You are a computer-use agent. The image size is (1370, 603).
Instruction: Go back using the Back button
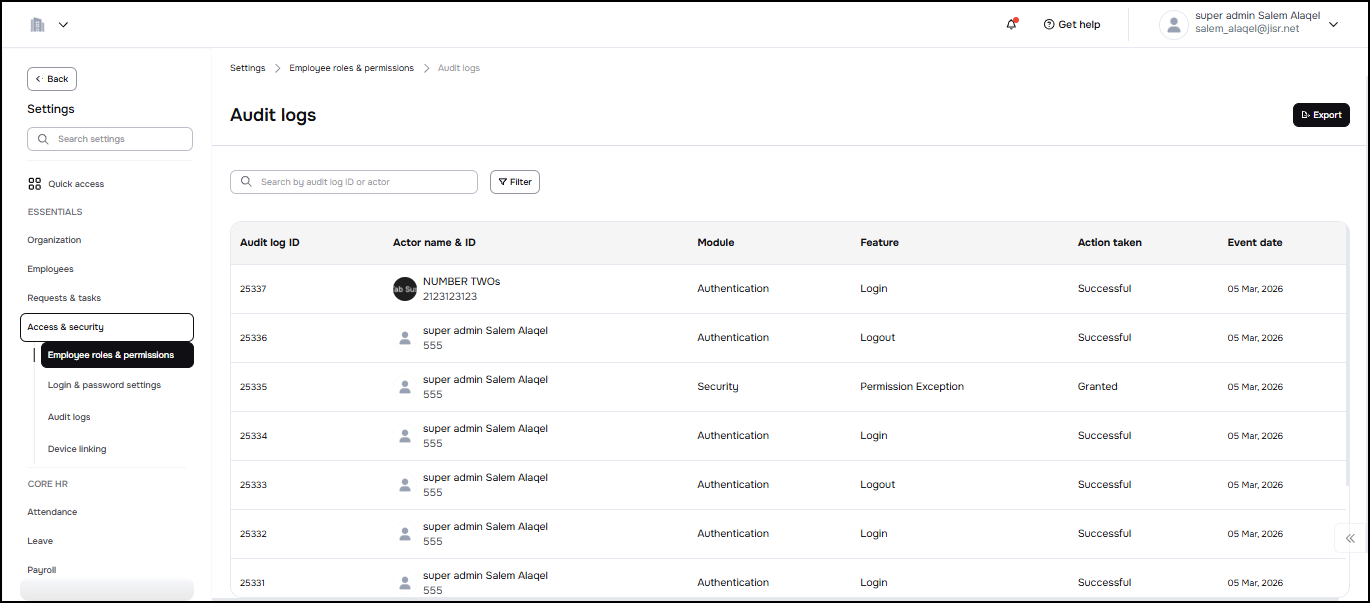(52, 79)
